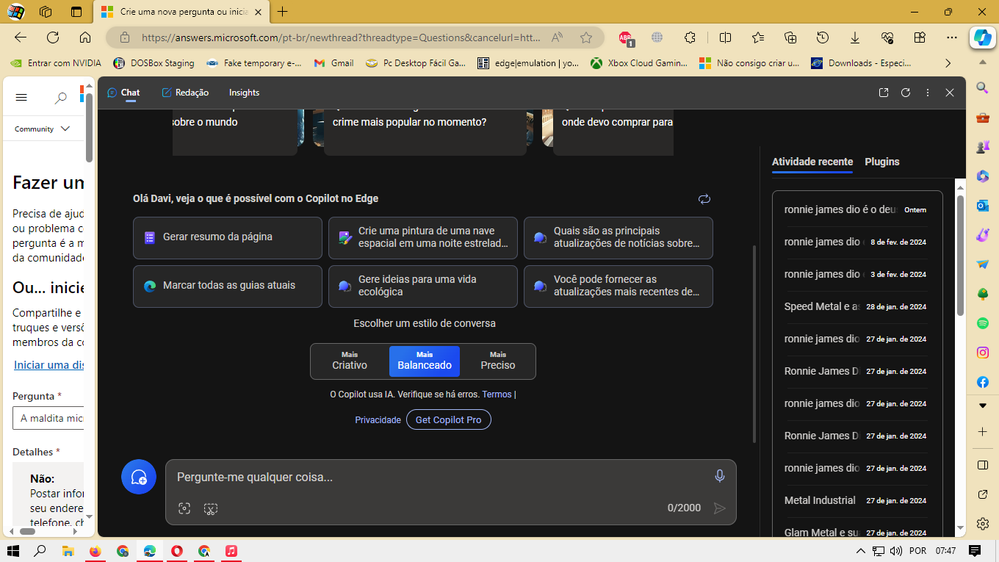Use the microphone voice input
The image size is (999, 562).
point(719,475)
